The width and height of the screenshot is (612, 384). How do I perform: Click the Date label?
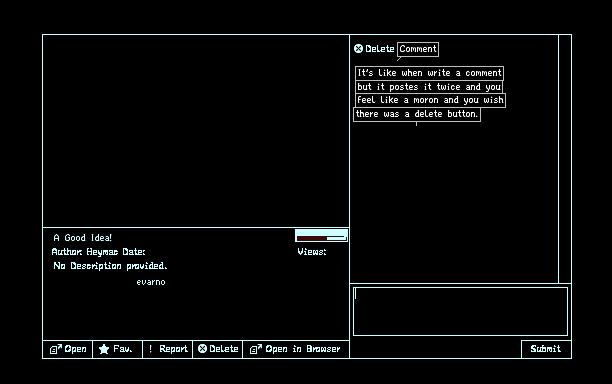click(134, 252)
